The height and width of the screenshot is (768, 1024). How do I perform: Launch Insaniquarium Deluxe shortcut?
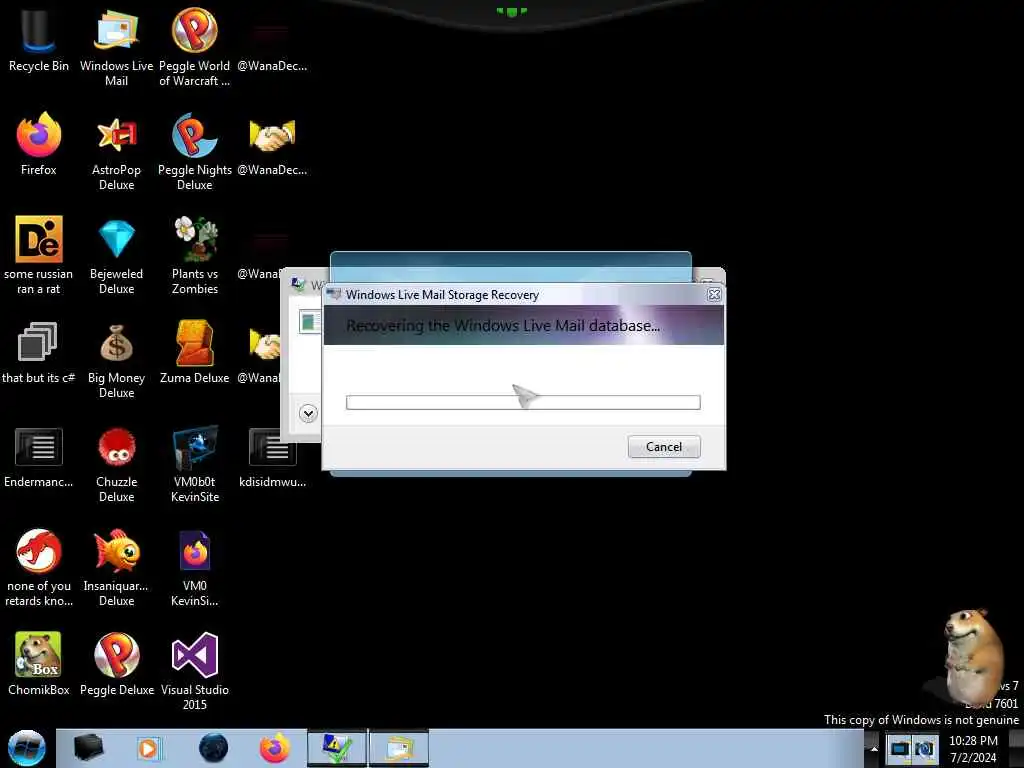pos(116,568)
